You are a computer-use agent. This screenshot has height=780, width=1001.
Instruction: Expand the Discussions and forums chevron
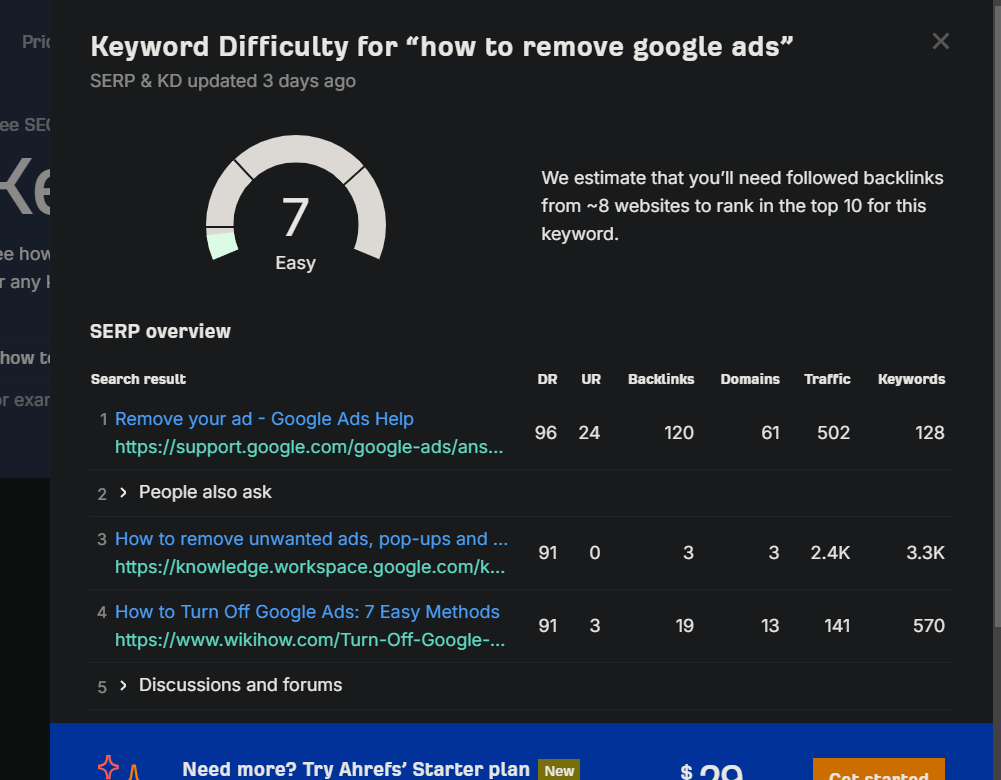(x=123, y=686)
